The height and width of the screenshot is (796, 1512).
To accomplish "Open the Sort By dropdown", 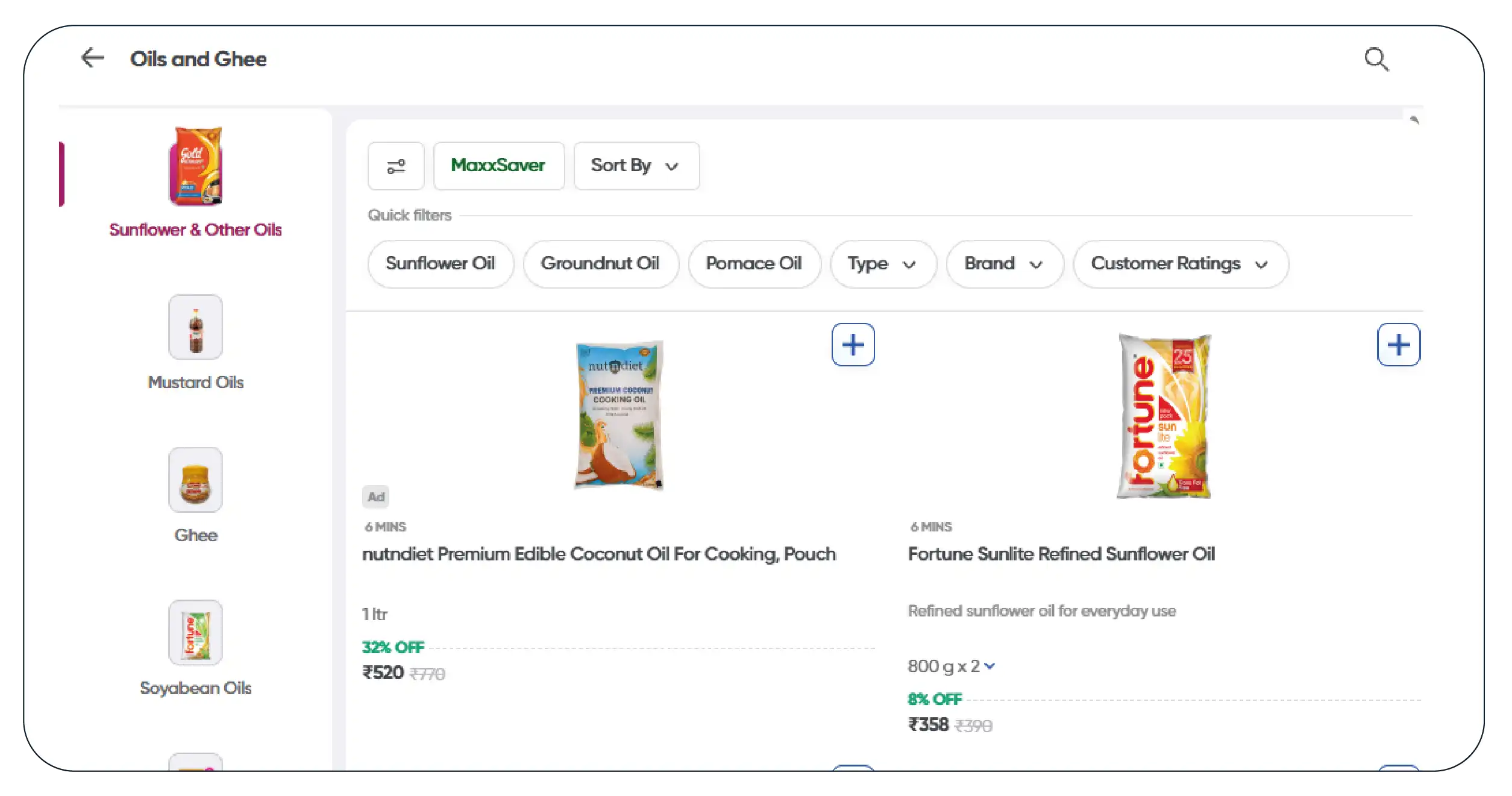I will click(x=636, y=166).
